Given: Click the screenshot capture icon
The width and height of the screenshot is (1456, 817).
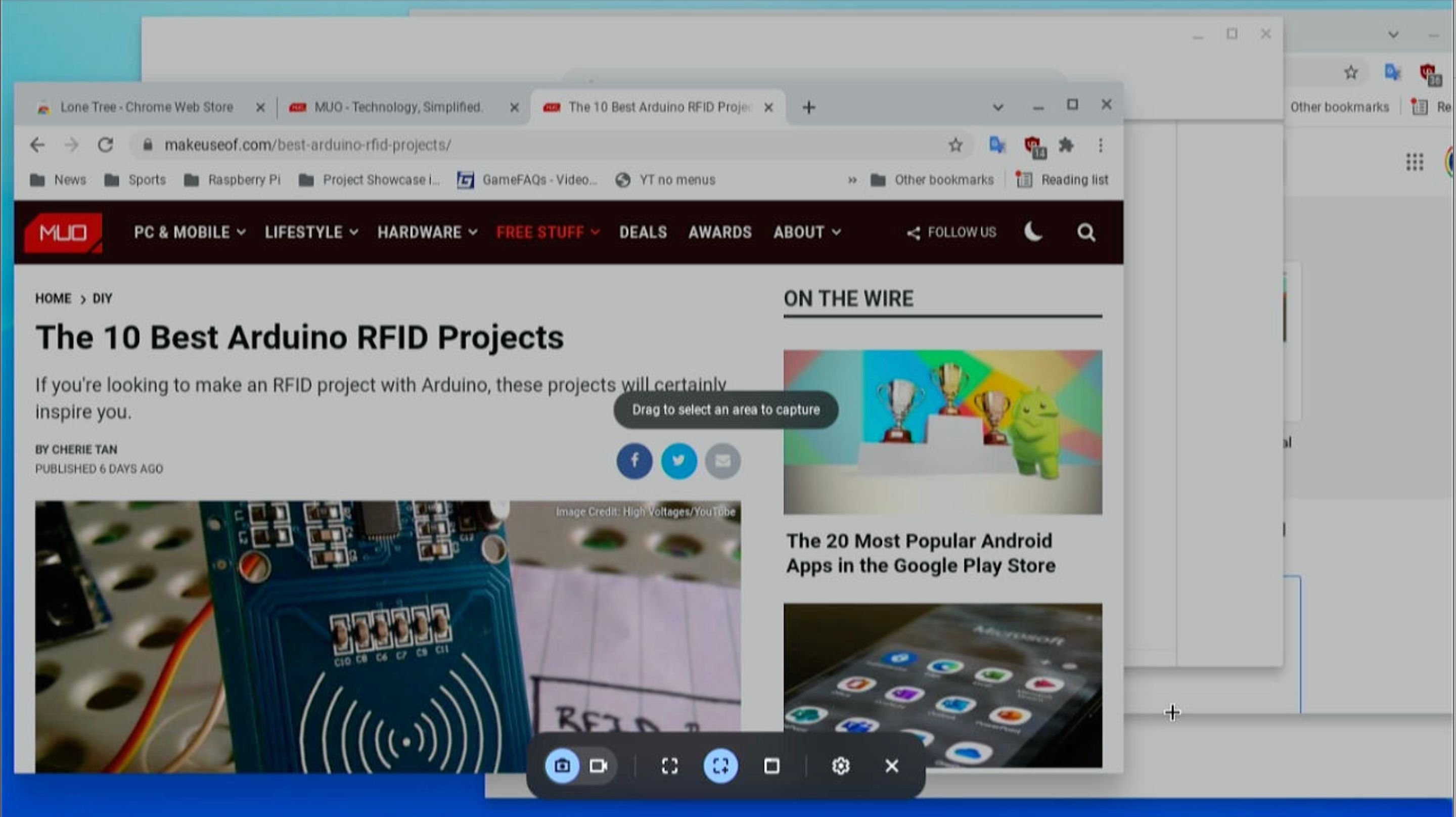Looking at the screenshot, I should coord(562,766).
